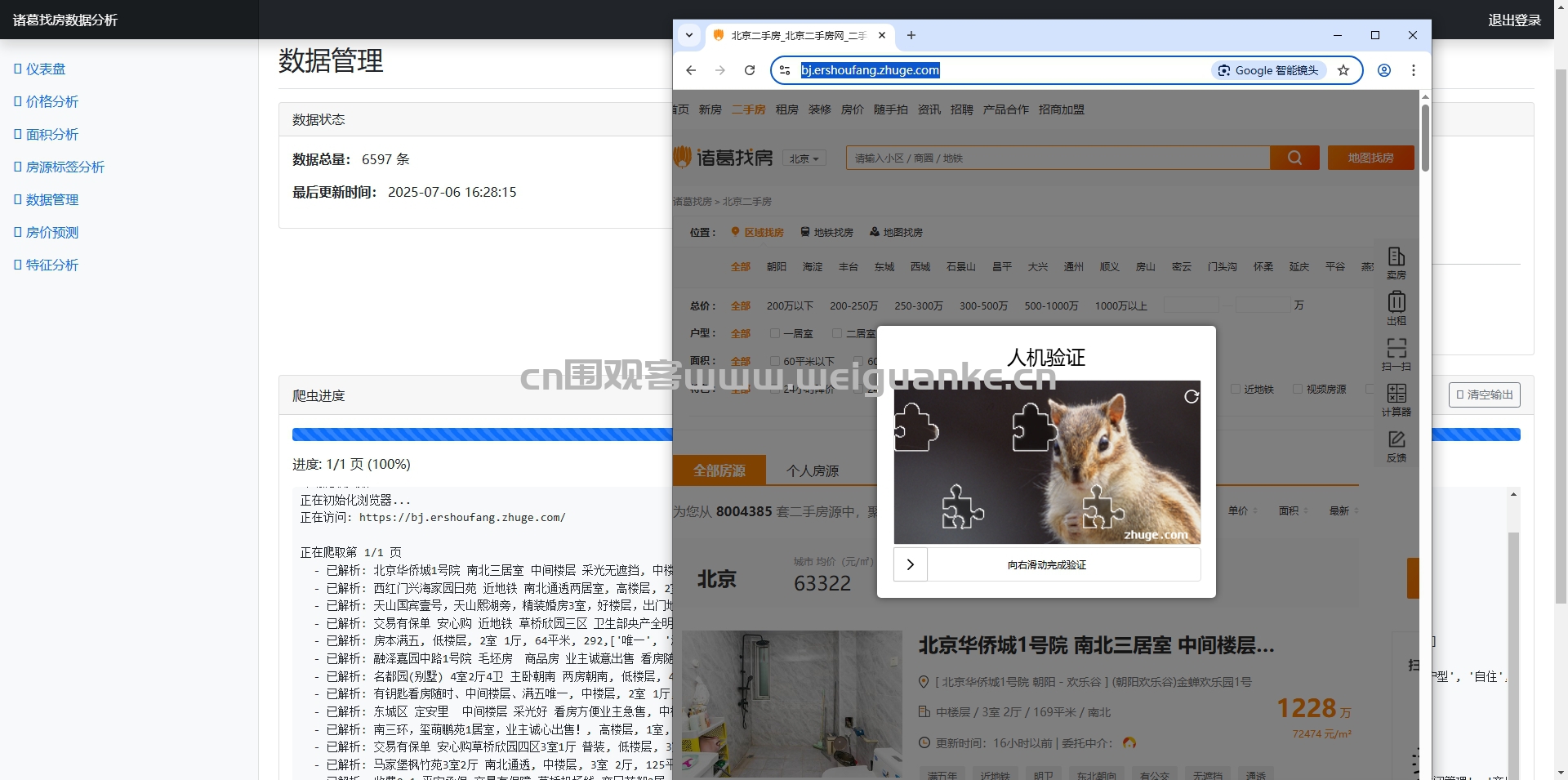Click 退出登录 logout link
The height and width of the screenshot is (780, 1568).
point(1514,20)
